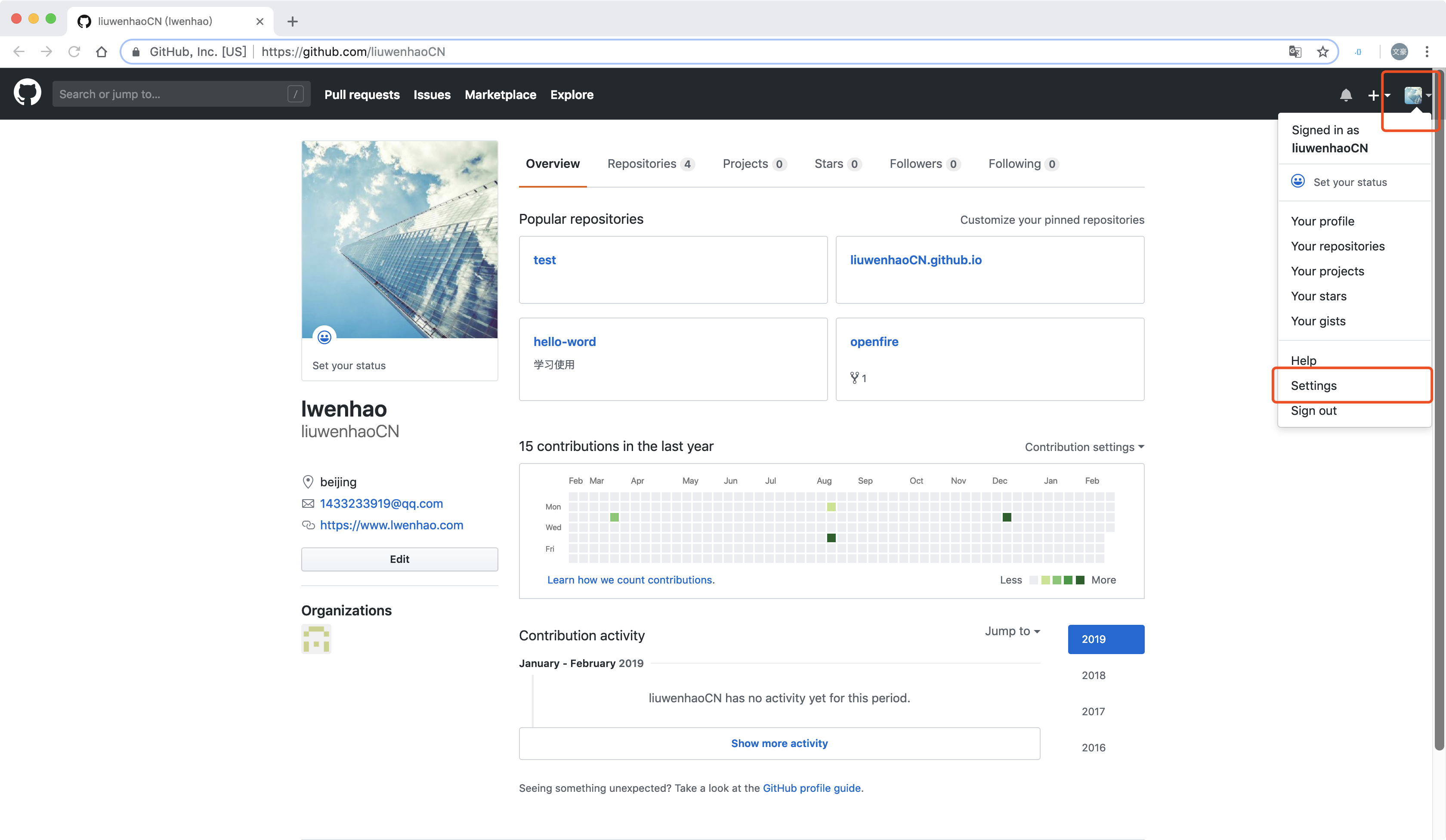
Task: Expand the Jump to dropdown
Action: tap(1012, 630)
